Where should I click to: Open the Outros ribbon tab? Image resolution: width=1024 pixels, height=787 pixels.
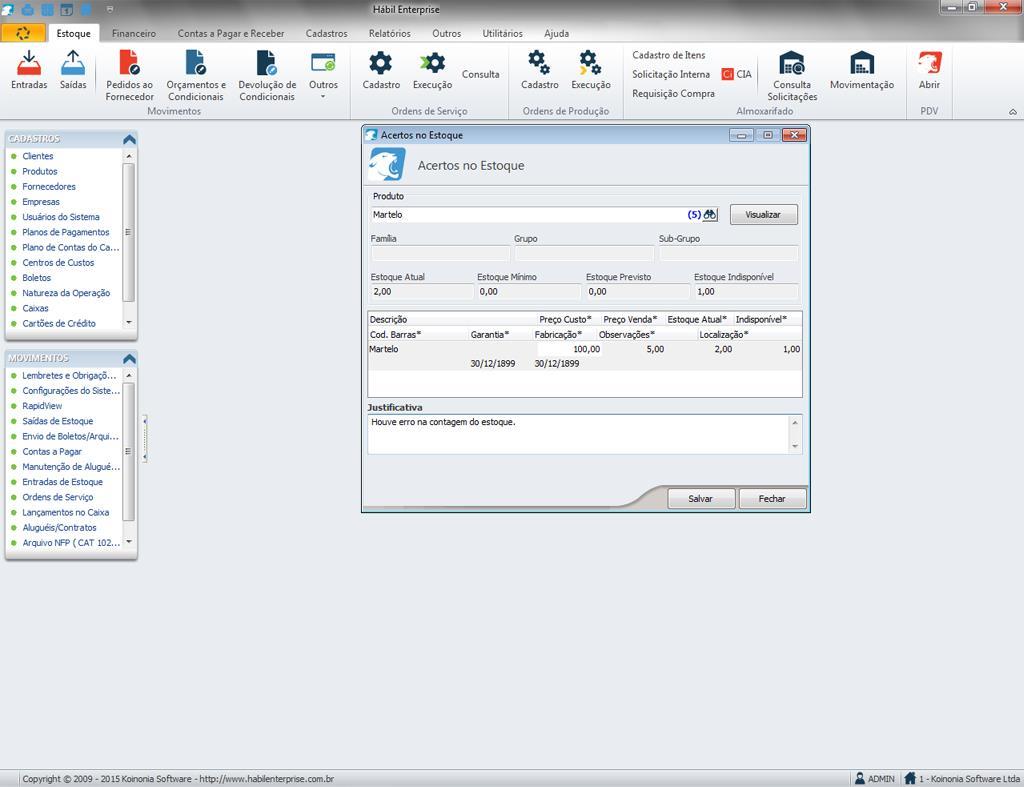447,33
